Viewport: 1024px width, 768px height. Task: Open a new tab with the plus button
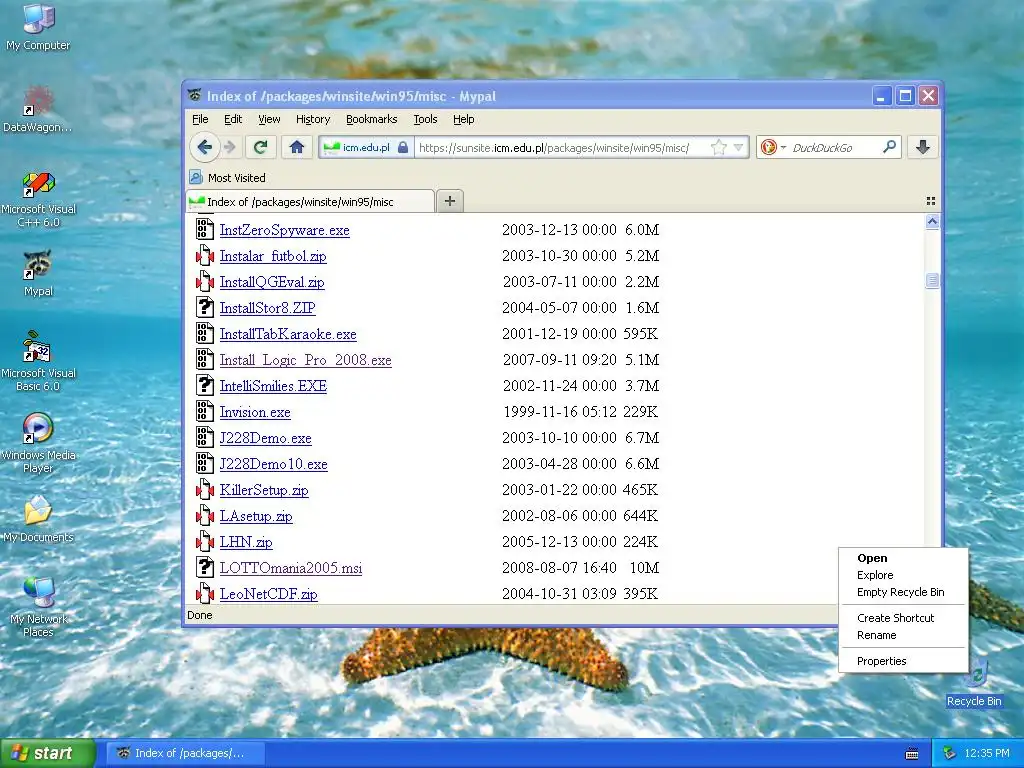click(449, 201)
